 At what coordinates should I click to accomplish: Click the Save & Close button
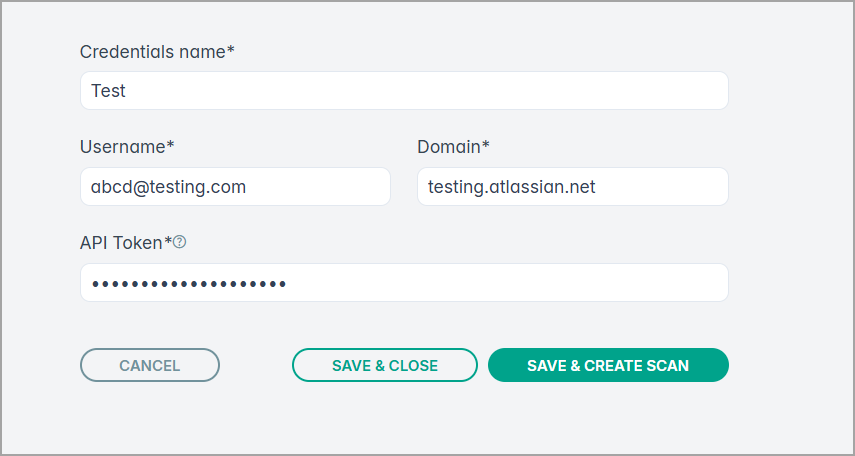coord(385,366)
